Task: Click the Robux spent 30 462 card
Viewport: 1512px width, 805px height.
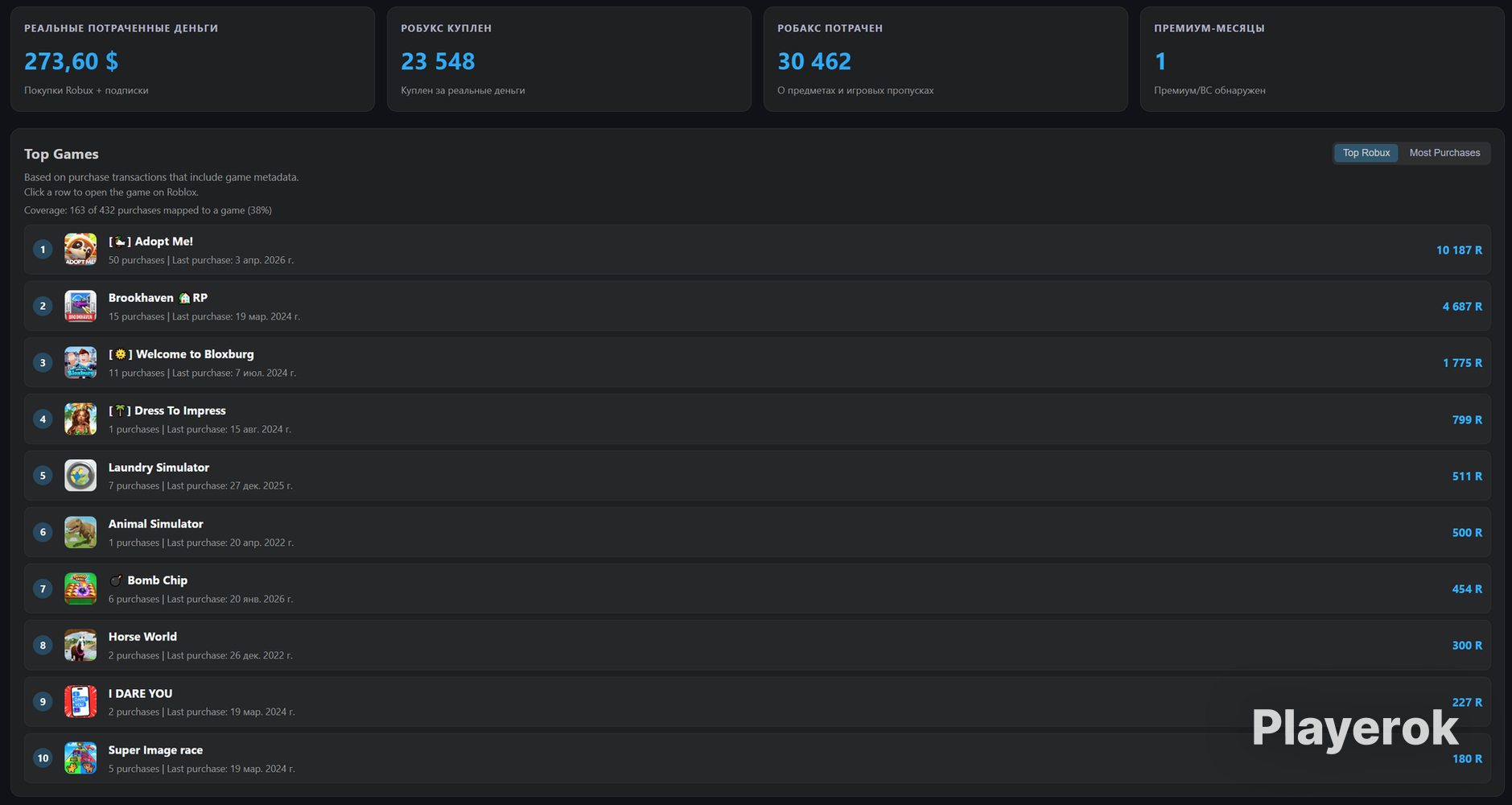Action: coord(946,60)
